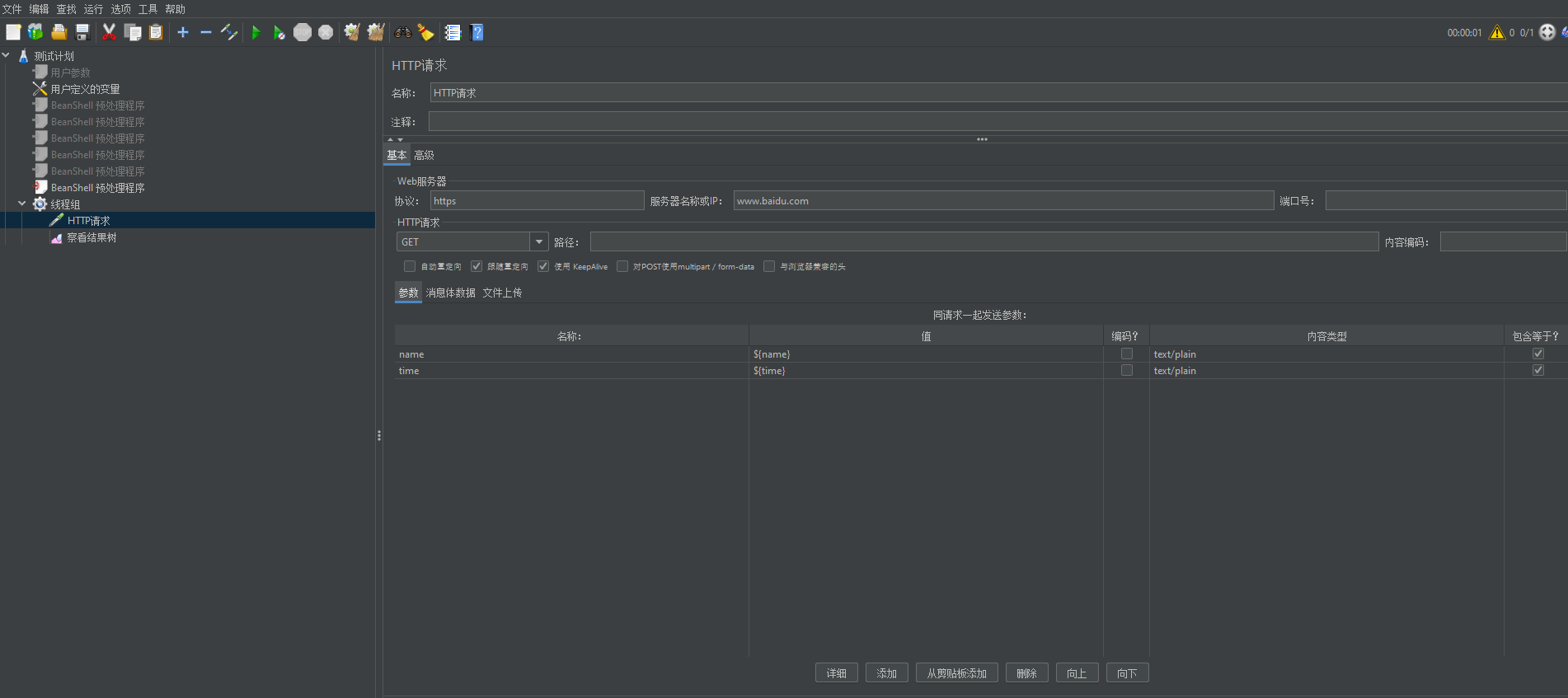Screen dimensions: 1568x698
Task: Switch to the 消息体数据 tab
Action: pyautogui.click(x=450, y=293)
